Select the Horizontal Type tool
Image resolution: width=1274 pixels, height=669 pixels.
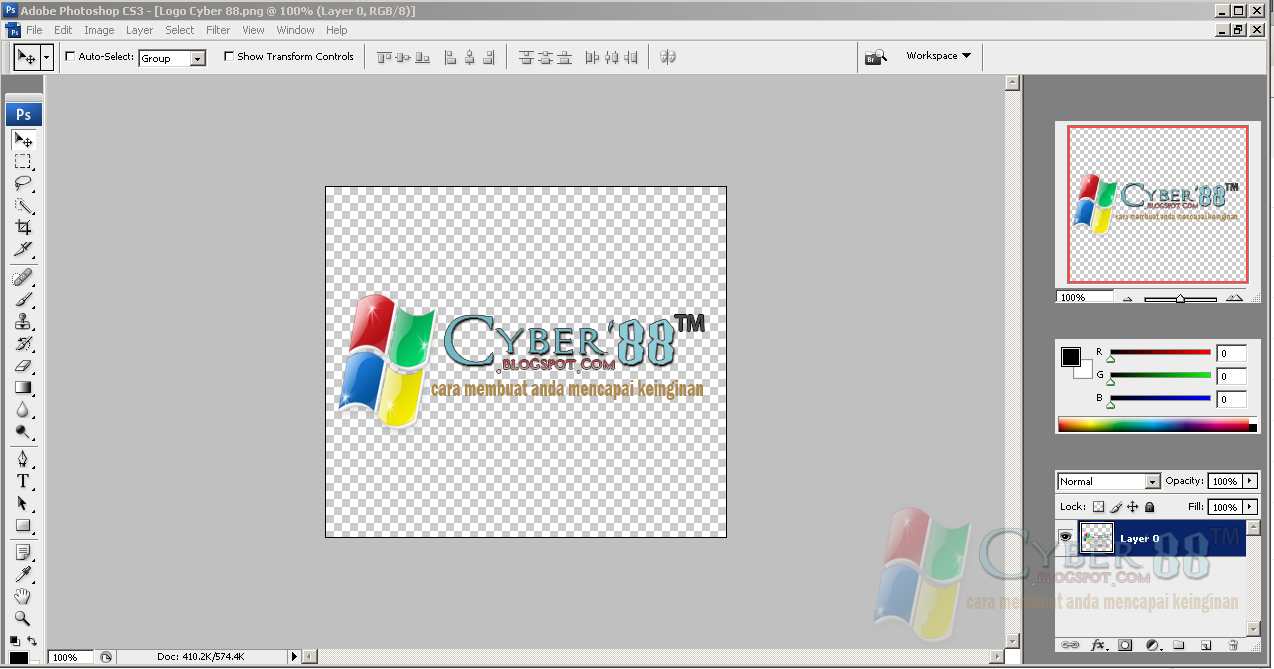(23, 481)
